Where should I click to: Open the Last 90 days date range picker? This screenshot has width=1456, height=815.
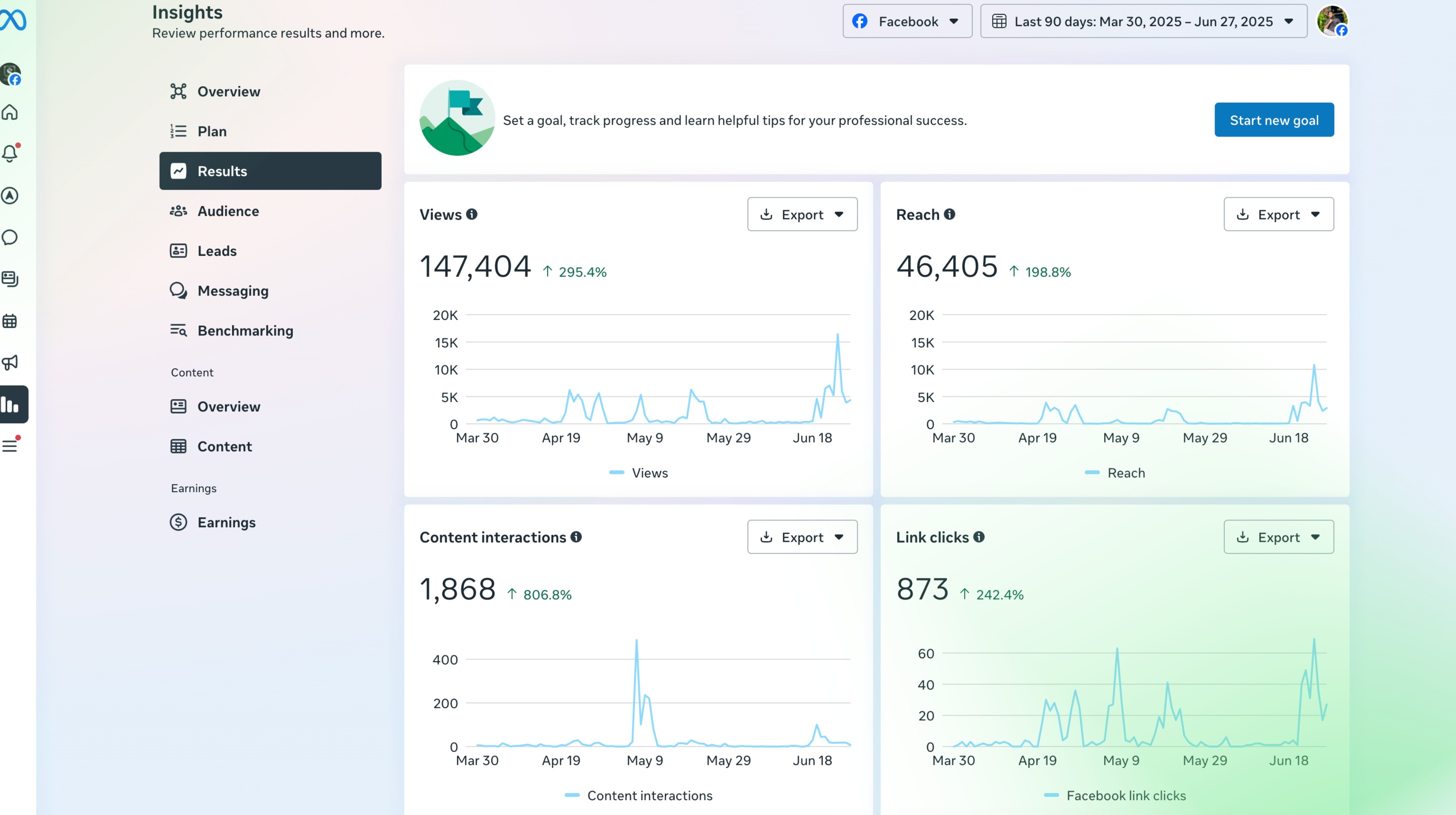(1143, 21)
